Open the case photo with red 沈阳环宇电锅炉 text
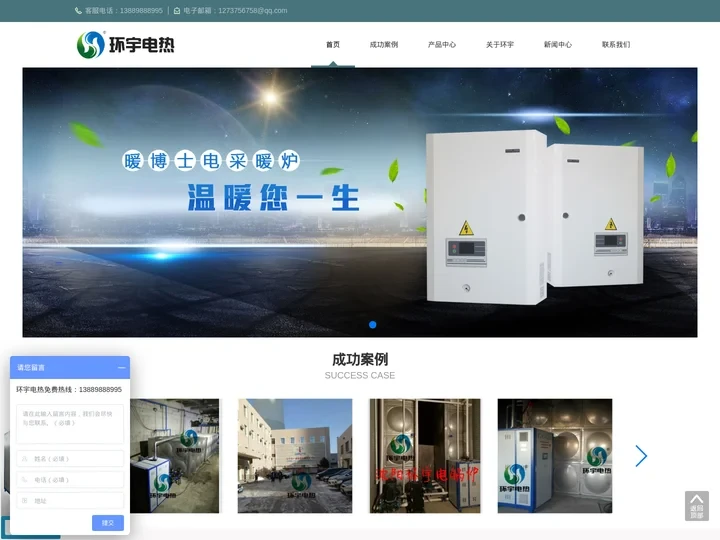 425,456
